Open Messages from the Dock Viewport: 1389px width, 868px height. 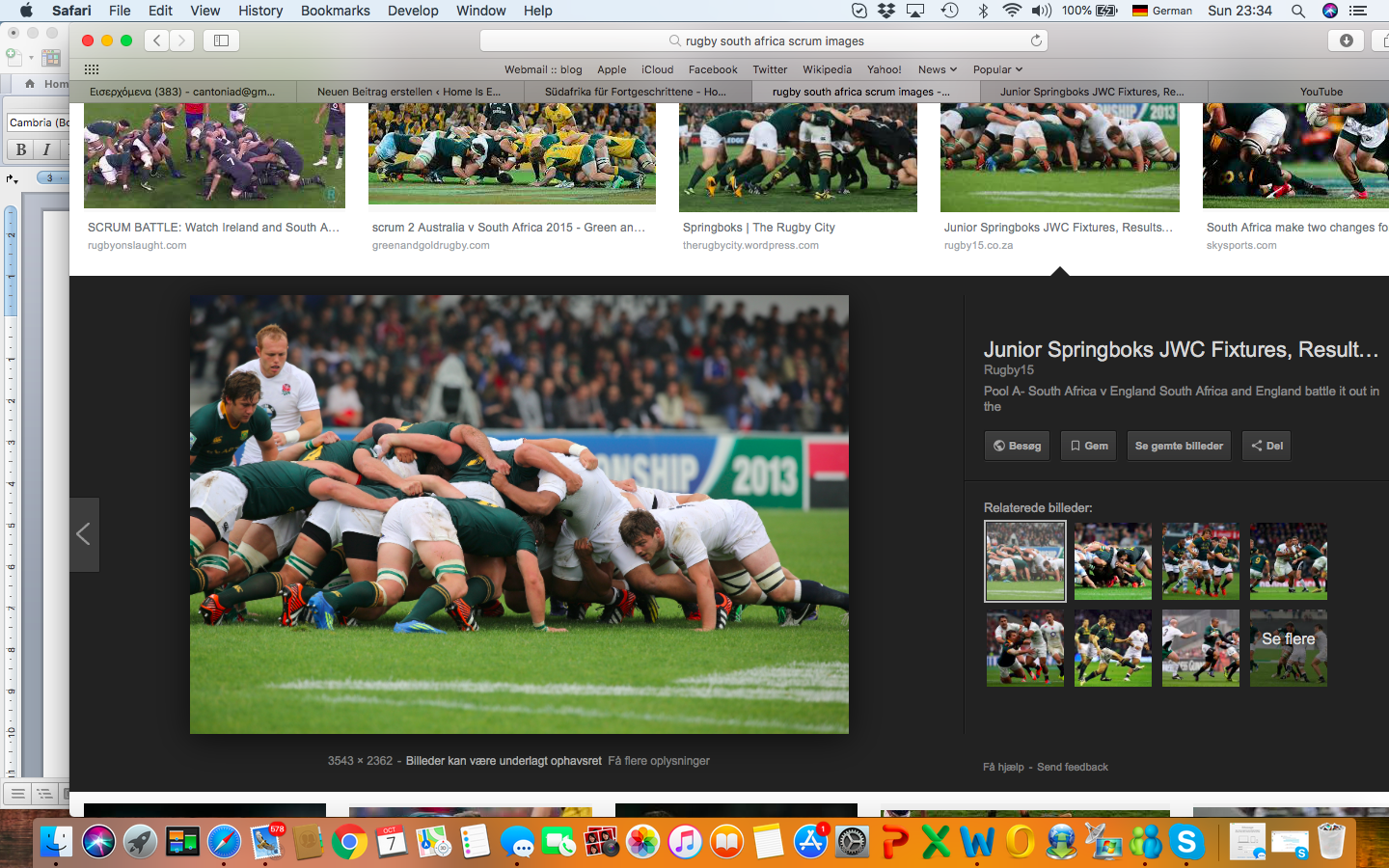pyautogui.click(x=518, y=842)
